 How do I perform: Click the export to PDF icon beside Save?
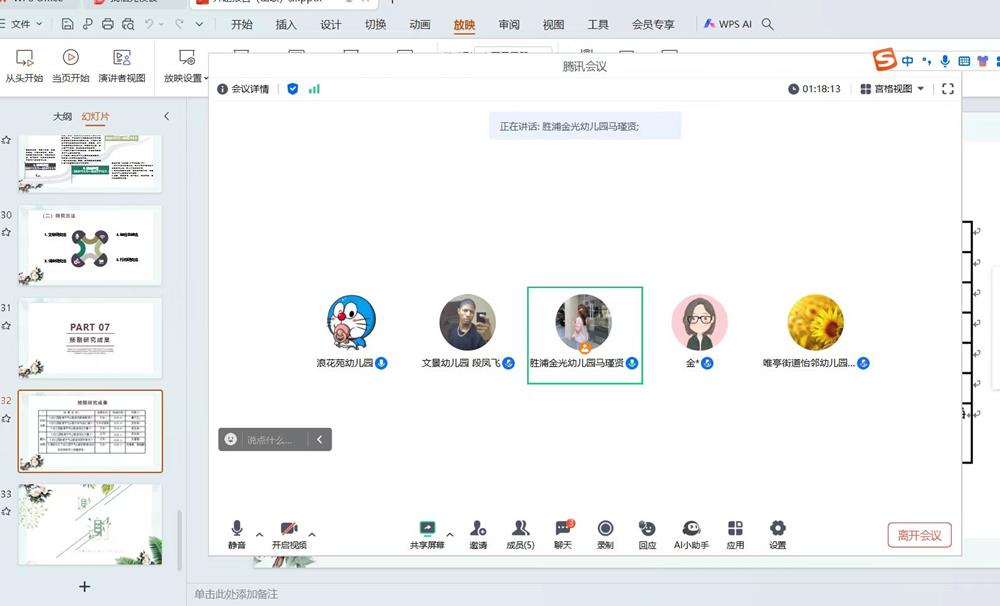click(87, 24)
